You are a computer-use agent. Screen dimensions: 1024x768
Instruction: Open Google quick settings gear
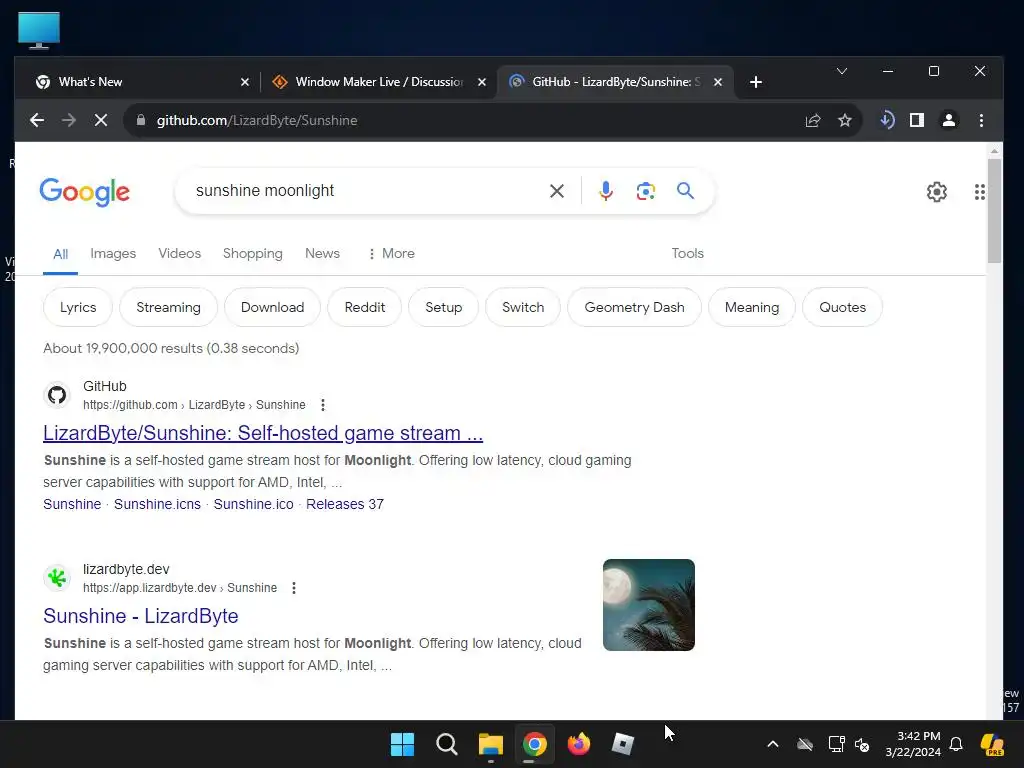click(936, 191)
